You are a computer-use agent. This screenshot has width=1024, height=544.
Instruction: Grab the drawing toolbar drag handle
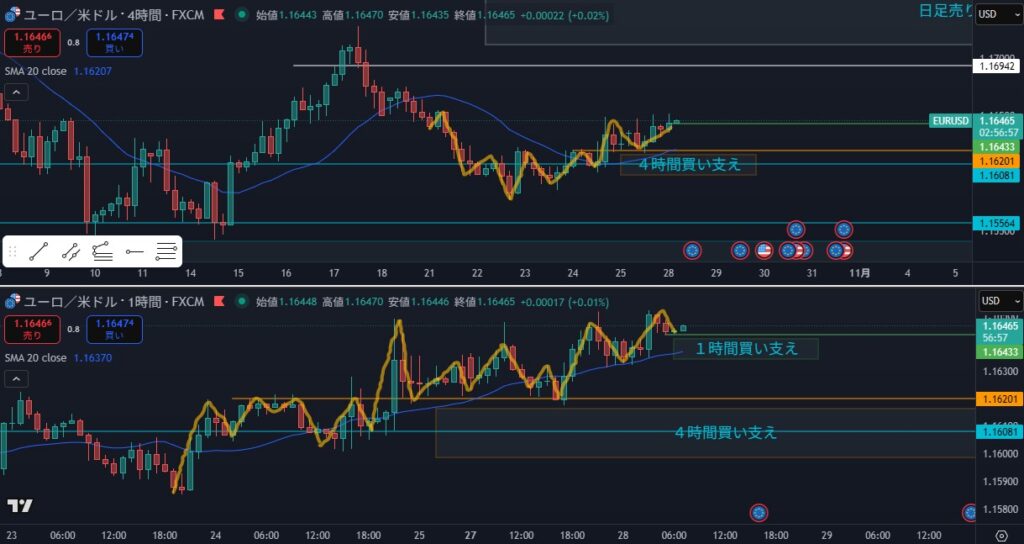(x=13, y=252)
